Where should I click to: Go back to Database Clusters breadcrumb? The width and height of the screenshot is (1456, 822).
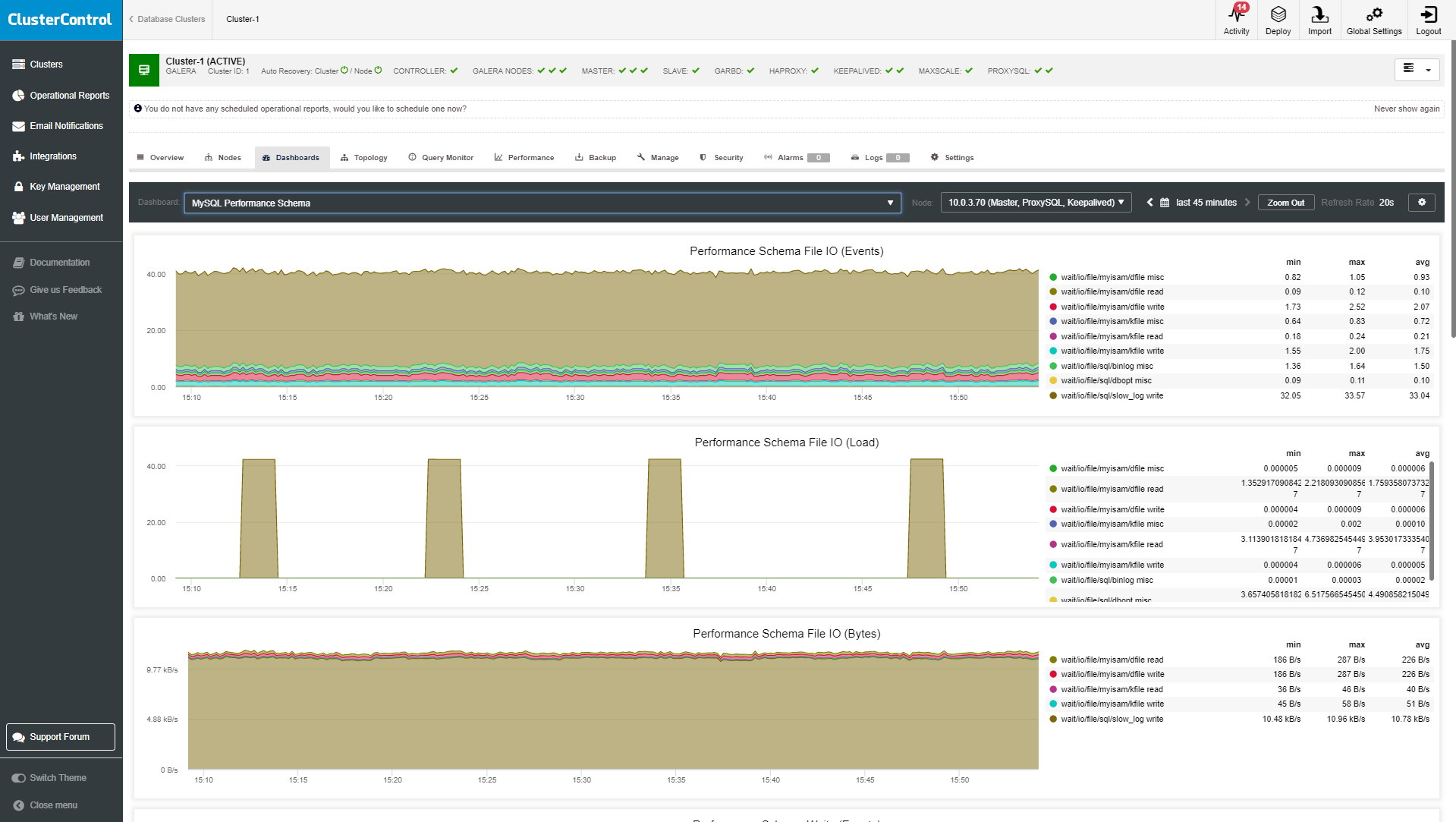(x=167, y=20)
